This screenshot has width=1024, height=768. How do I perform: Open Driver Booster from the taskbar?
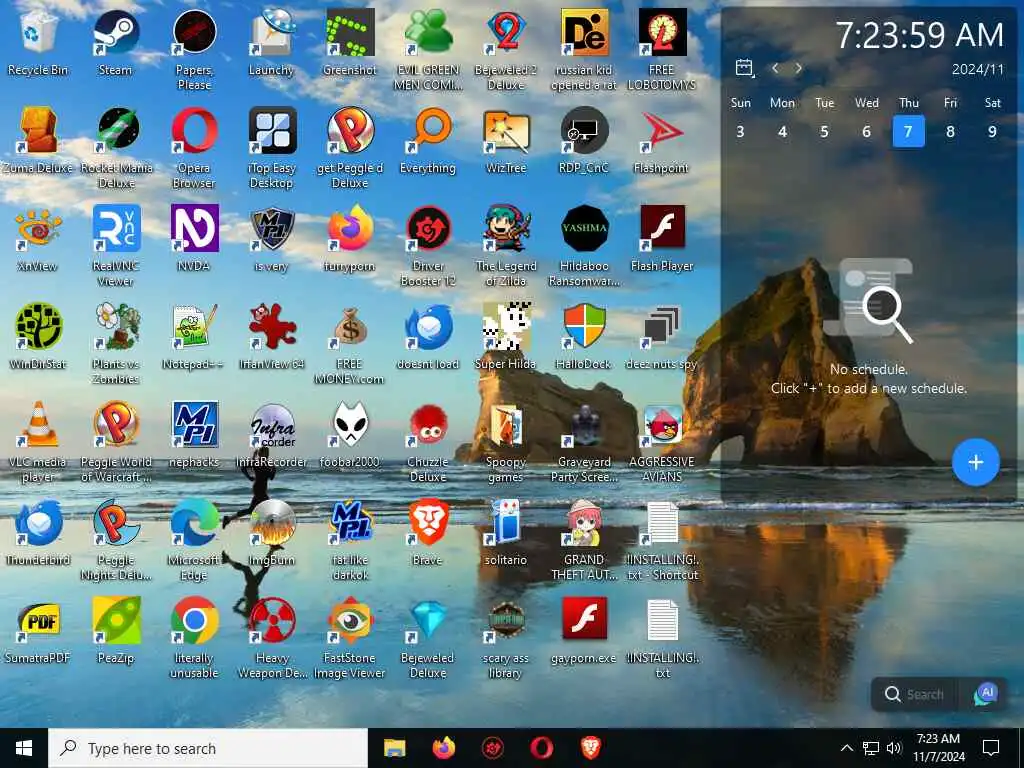click(x=492, y=748)
